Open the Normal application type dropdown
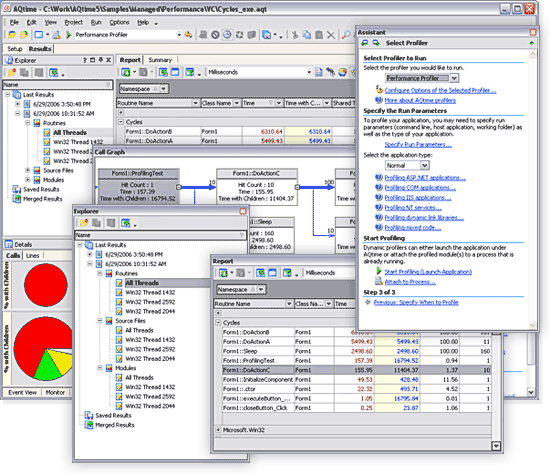Screen dimensions: 550x474 (x=424, y=165)
